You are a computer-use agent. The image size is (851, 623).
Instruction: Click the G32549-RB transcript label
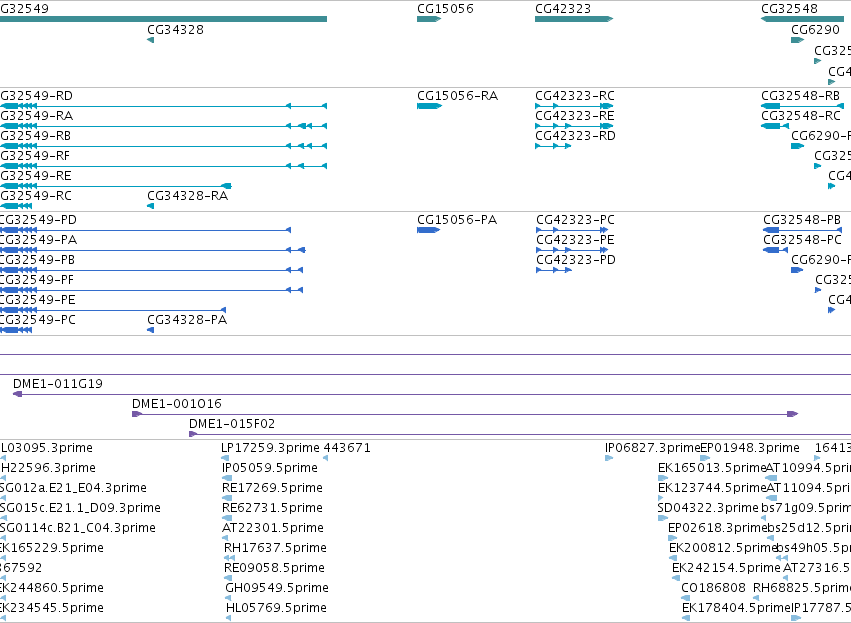pos(35,136)
